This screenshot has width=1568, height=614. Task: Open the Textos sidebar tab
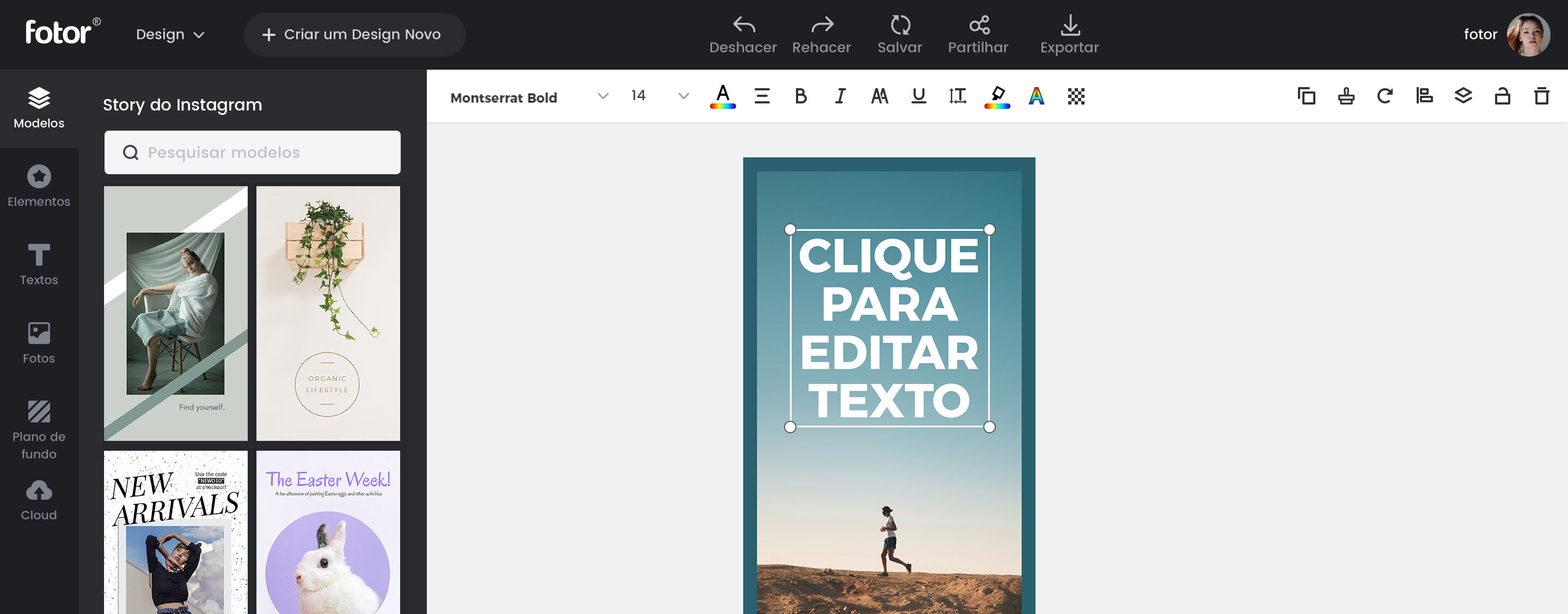(x=39, y=265)
